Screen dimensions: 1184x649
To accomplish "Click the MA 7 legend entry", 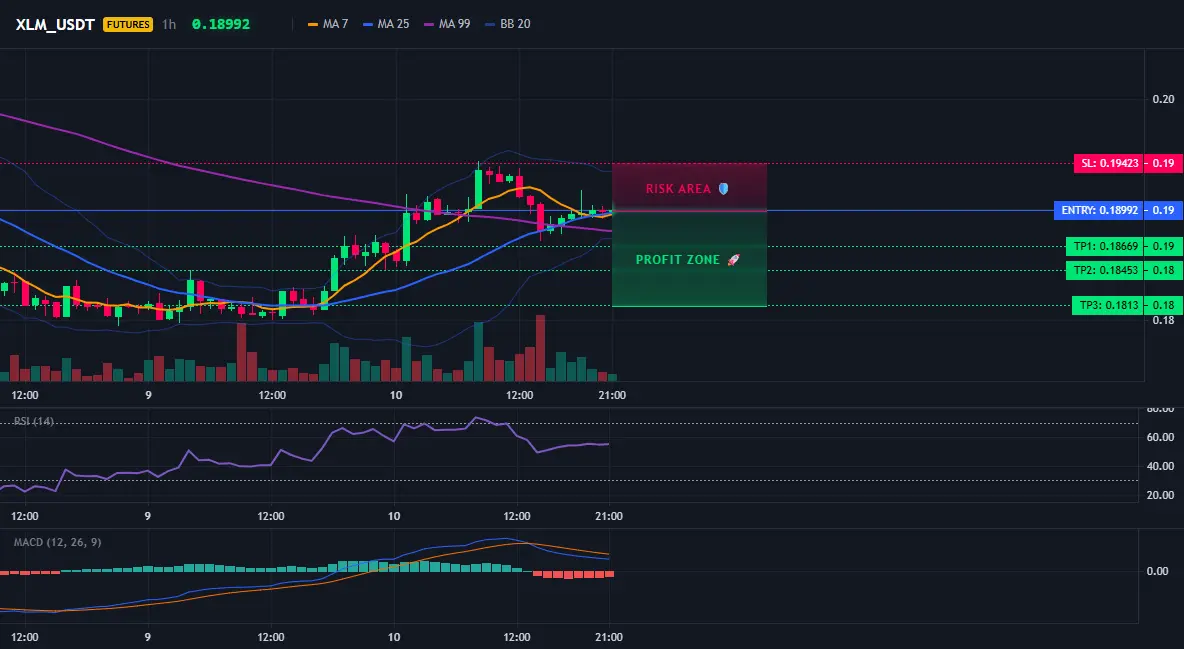I will 328,24.
